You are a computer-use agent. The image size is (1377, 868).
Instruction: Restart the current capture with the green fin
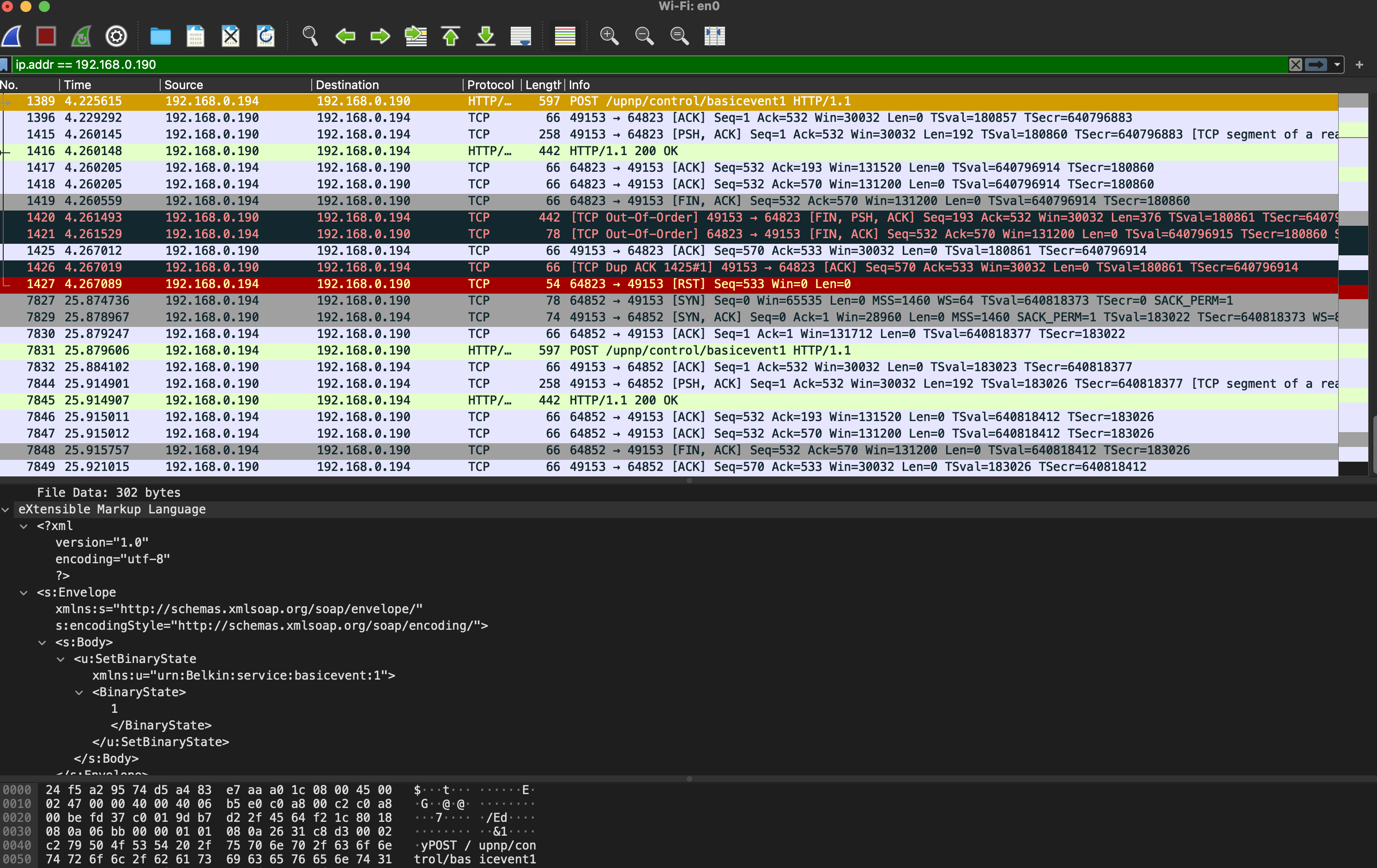(x=81, y=36)
